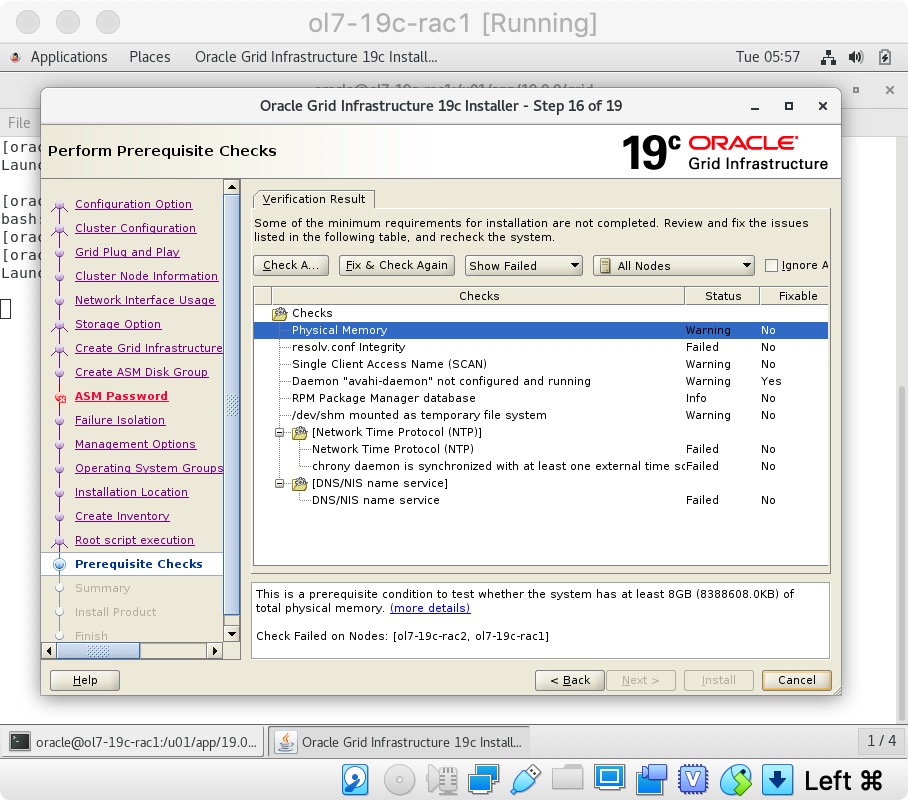The height and width of the screenshot is (800, 908).
Task: Click the VirtualBox audio status icon
Action: (442, 780)
